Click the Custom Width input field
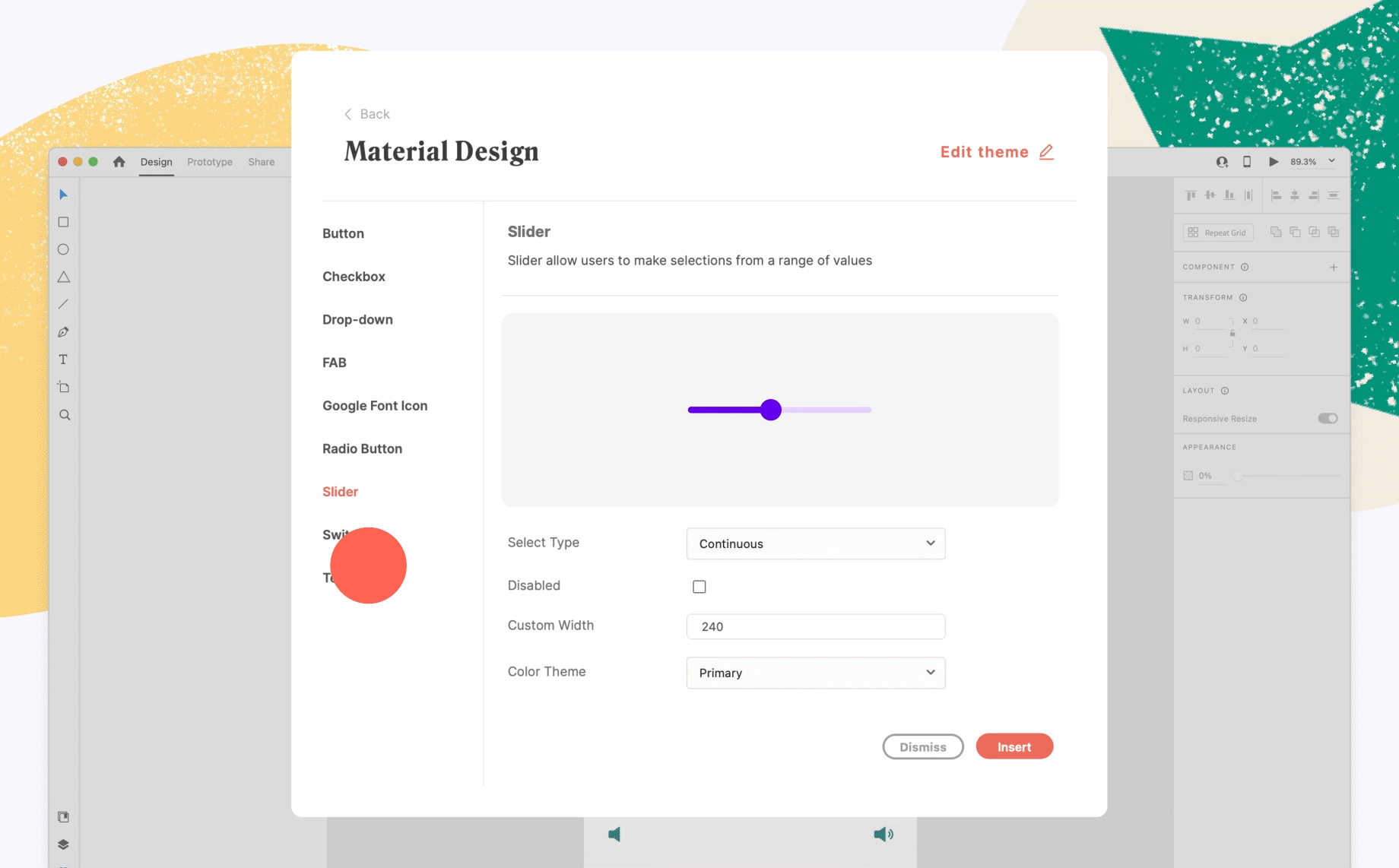This screenshot has width=1399, height=868. [815, 626]
